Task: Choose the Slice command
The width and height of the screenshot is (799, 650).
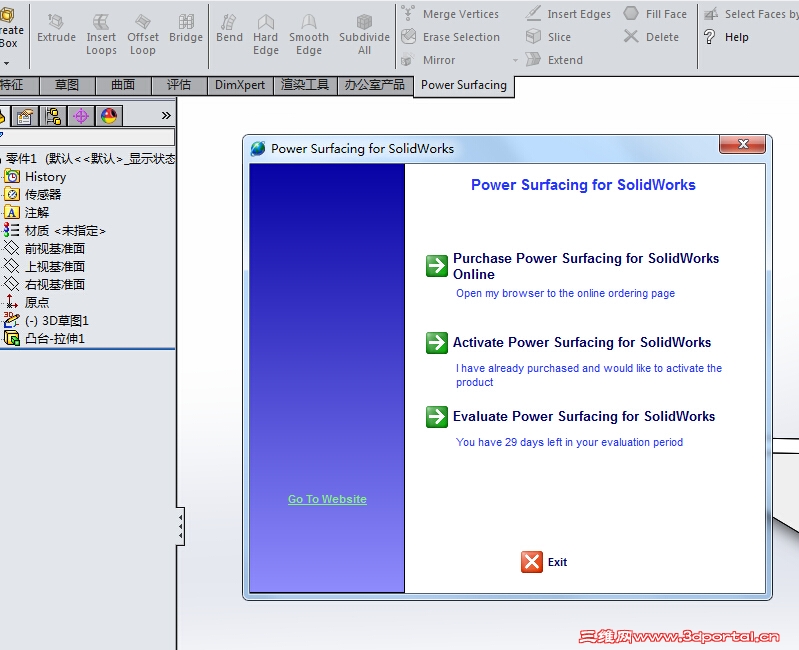Action: [548, 37]
